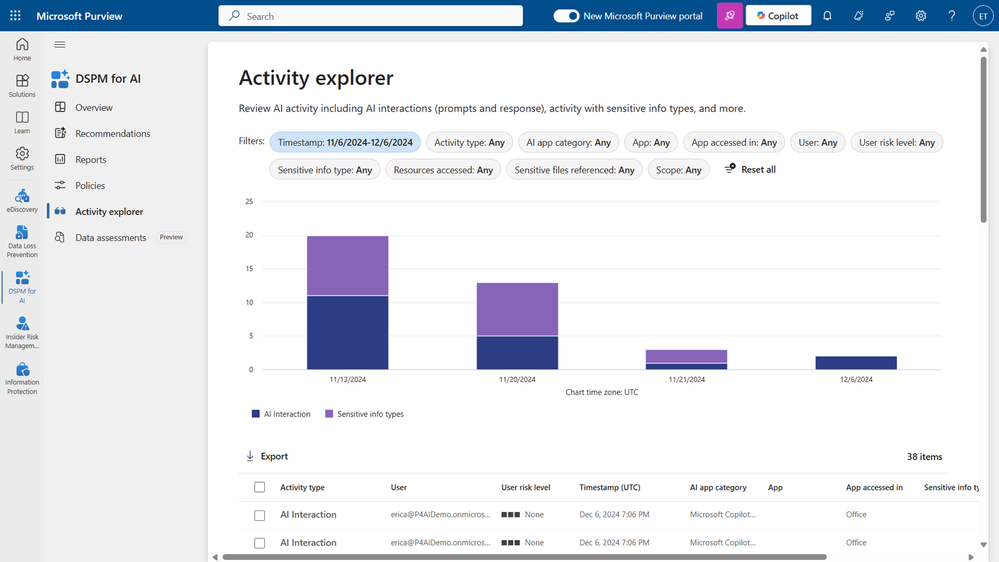Open Information Protection in sidebar
The width and height of the screenshot is (999, 562).
[x=22, y=378]
